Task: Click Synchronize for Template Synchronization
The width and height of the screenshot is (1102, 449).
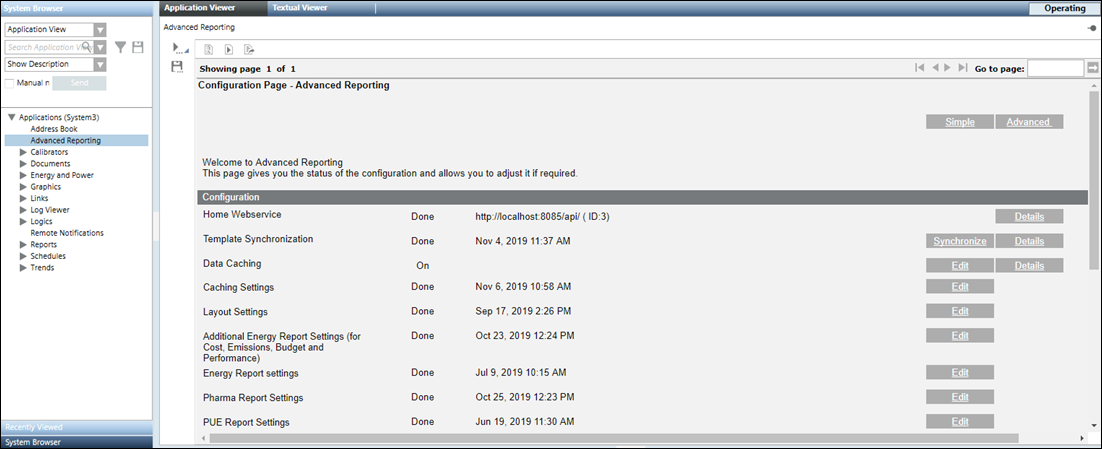Action: (959, 241)
